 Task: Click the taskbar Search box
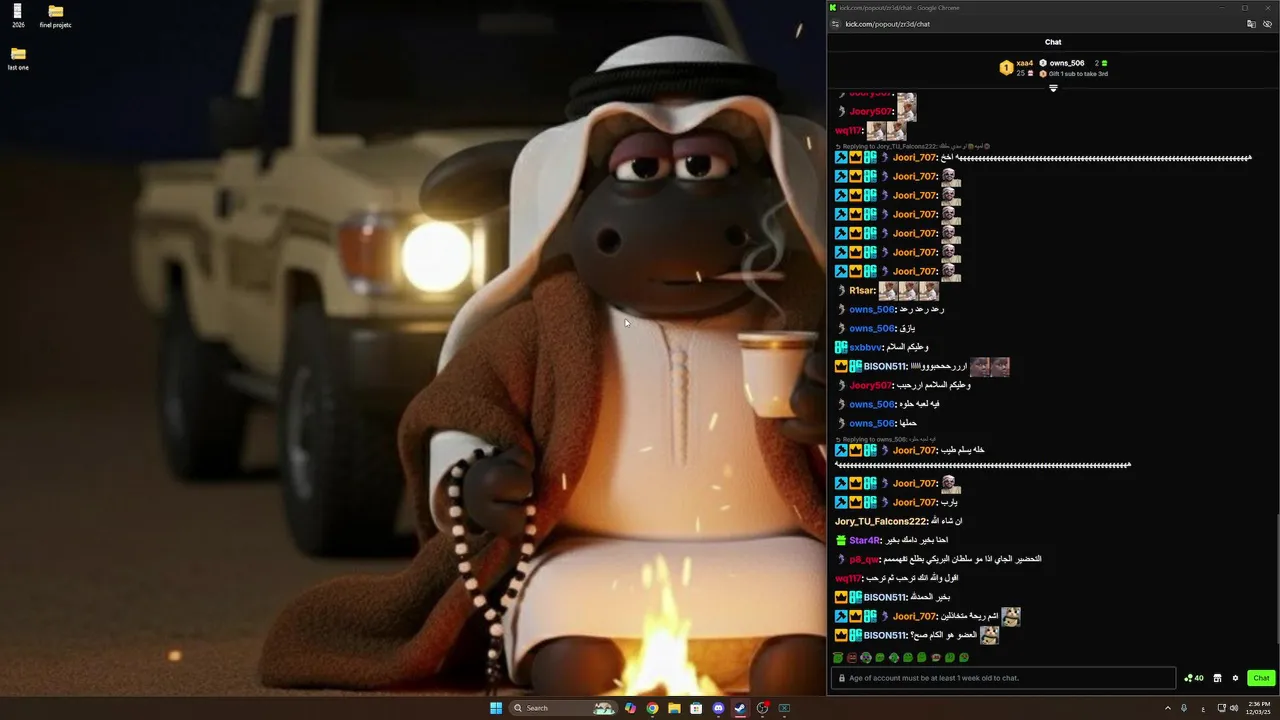pos(564,708)
